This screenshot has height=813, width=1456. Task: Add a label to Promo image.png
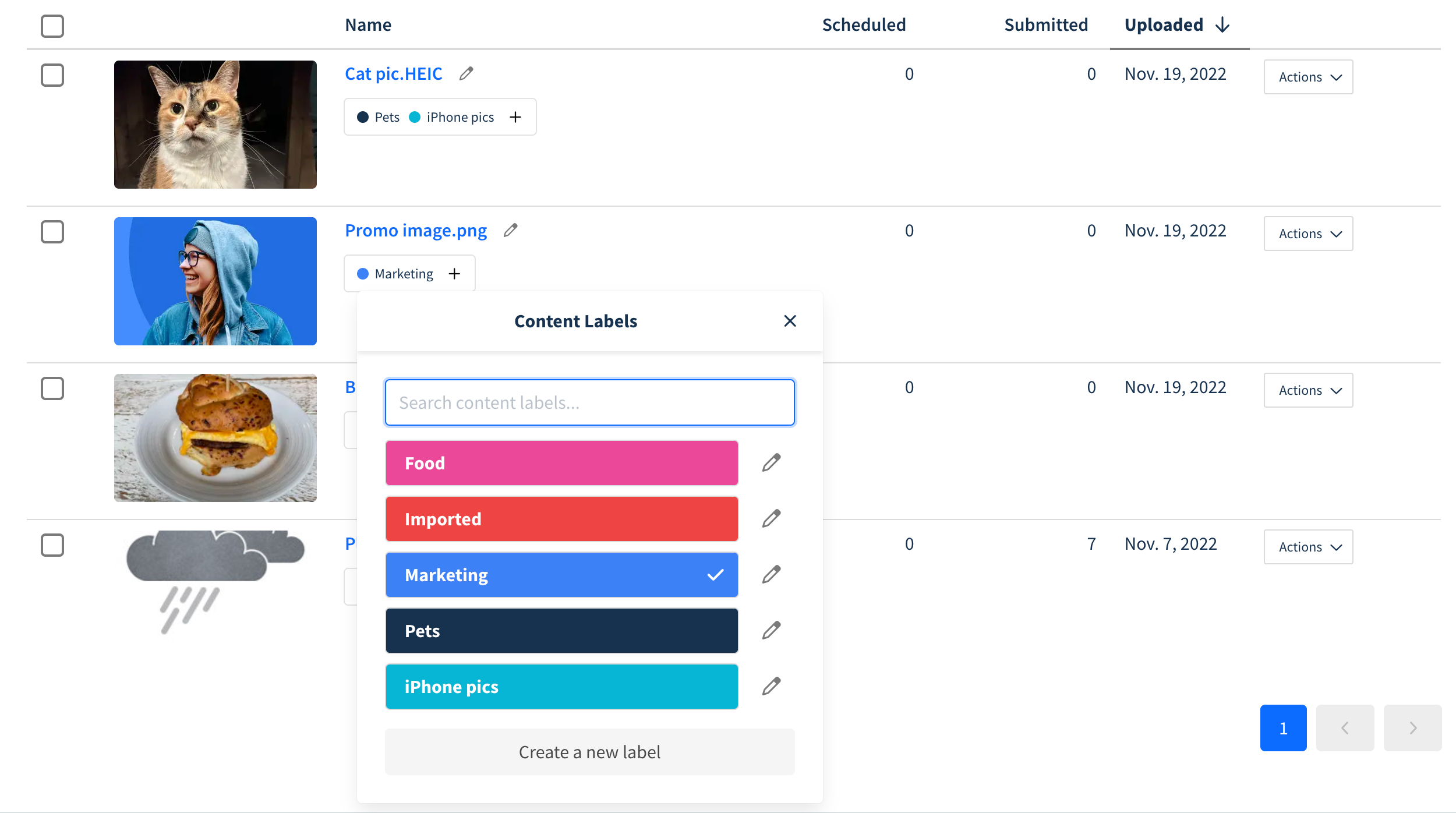(455, 274)
